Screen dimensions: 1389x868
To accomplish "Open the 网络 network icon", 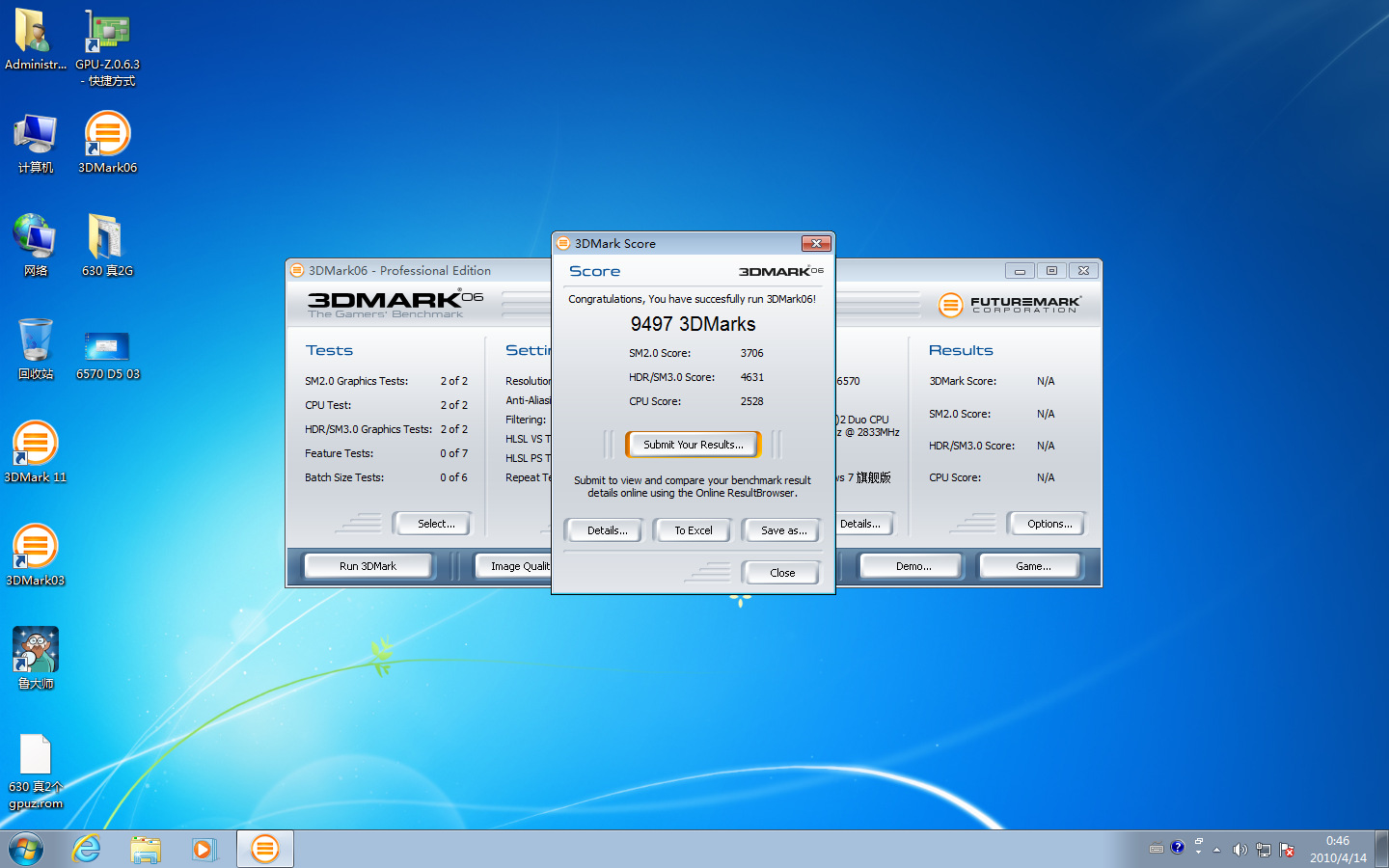I will 36,245.
